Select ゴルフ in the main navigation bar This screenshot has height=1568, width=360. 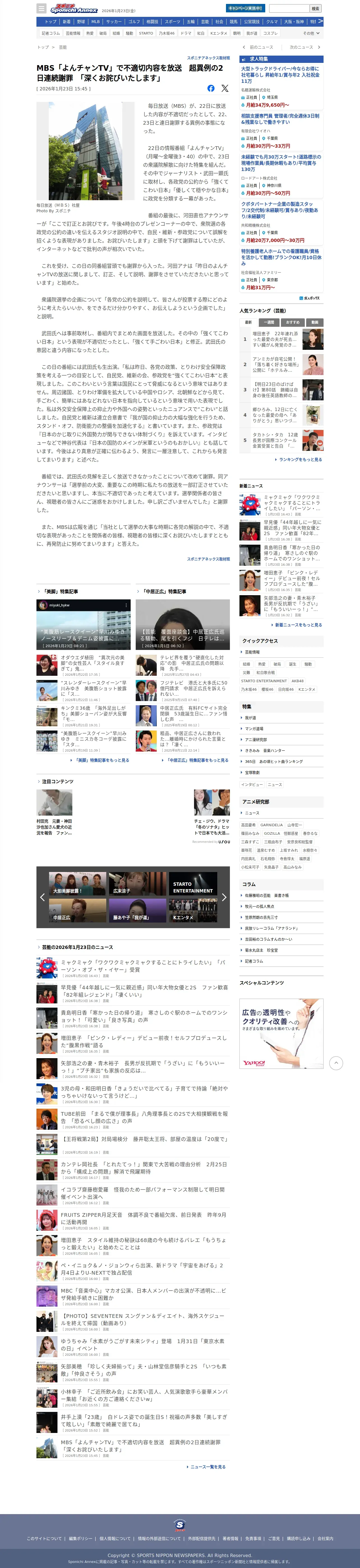tap(134, 21)
